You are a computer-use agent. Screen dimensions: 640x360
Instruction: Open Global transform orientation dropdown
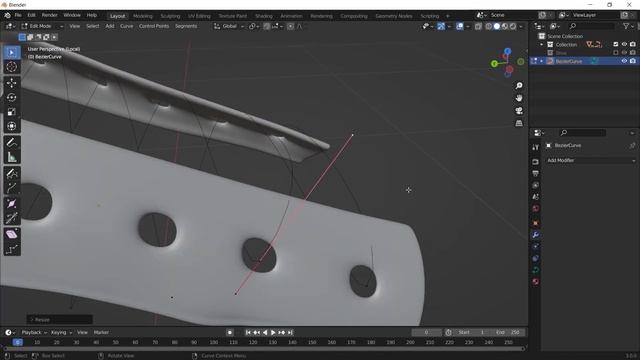[229, 26]
